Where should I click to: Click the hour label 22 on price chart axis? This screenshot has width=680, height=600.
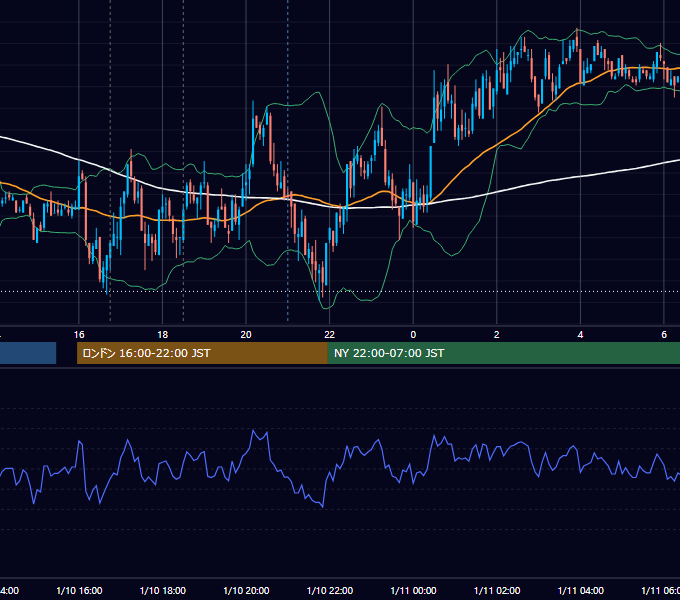click(x=330, y=335)
